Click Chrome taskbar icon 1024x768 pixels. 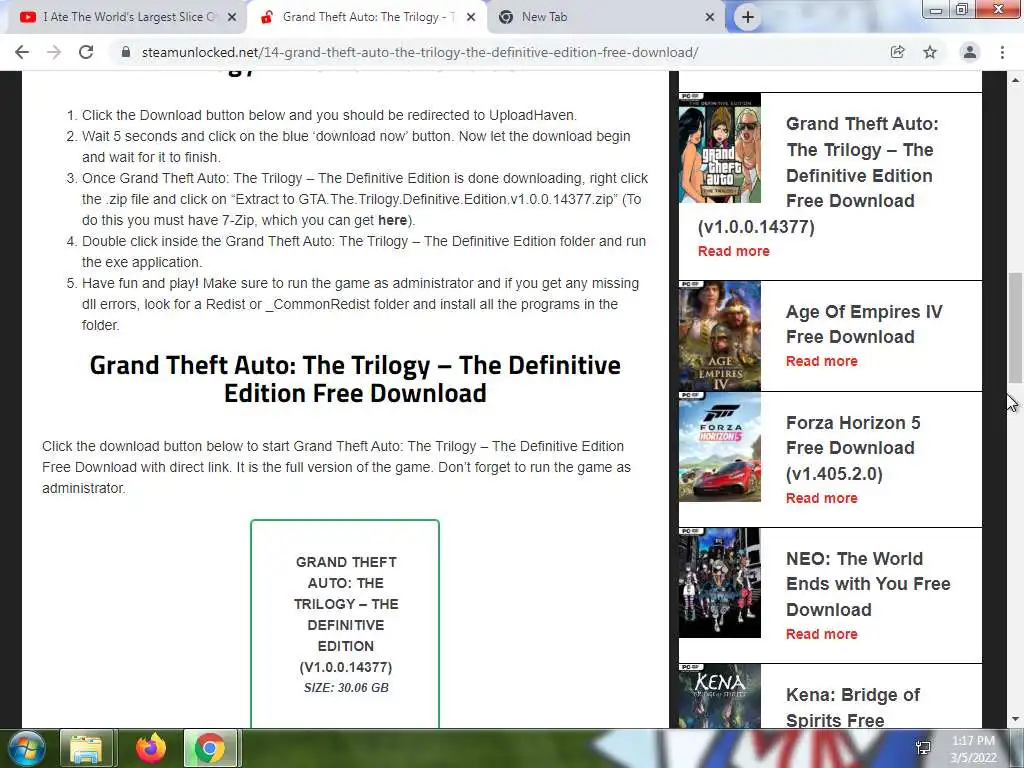(210, 749)
